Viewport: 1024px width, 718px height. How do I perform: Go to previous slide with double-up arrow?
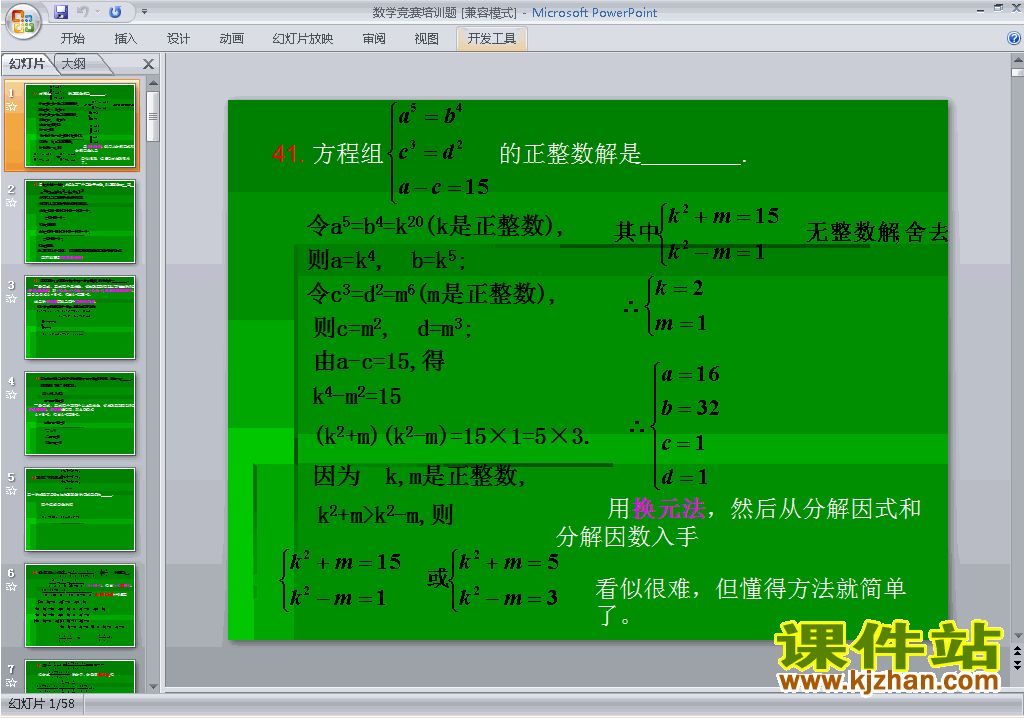1017,652
